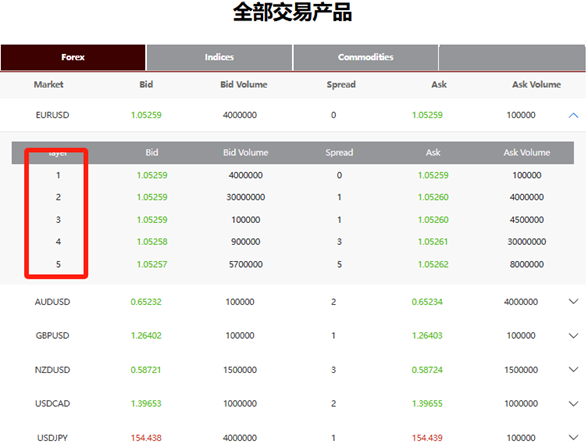Click the NZDUSD market name

click(x=52, y=370)
